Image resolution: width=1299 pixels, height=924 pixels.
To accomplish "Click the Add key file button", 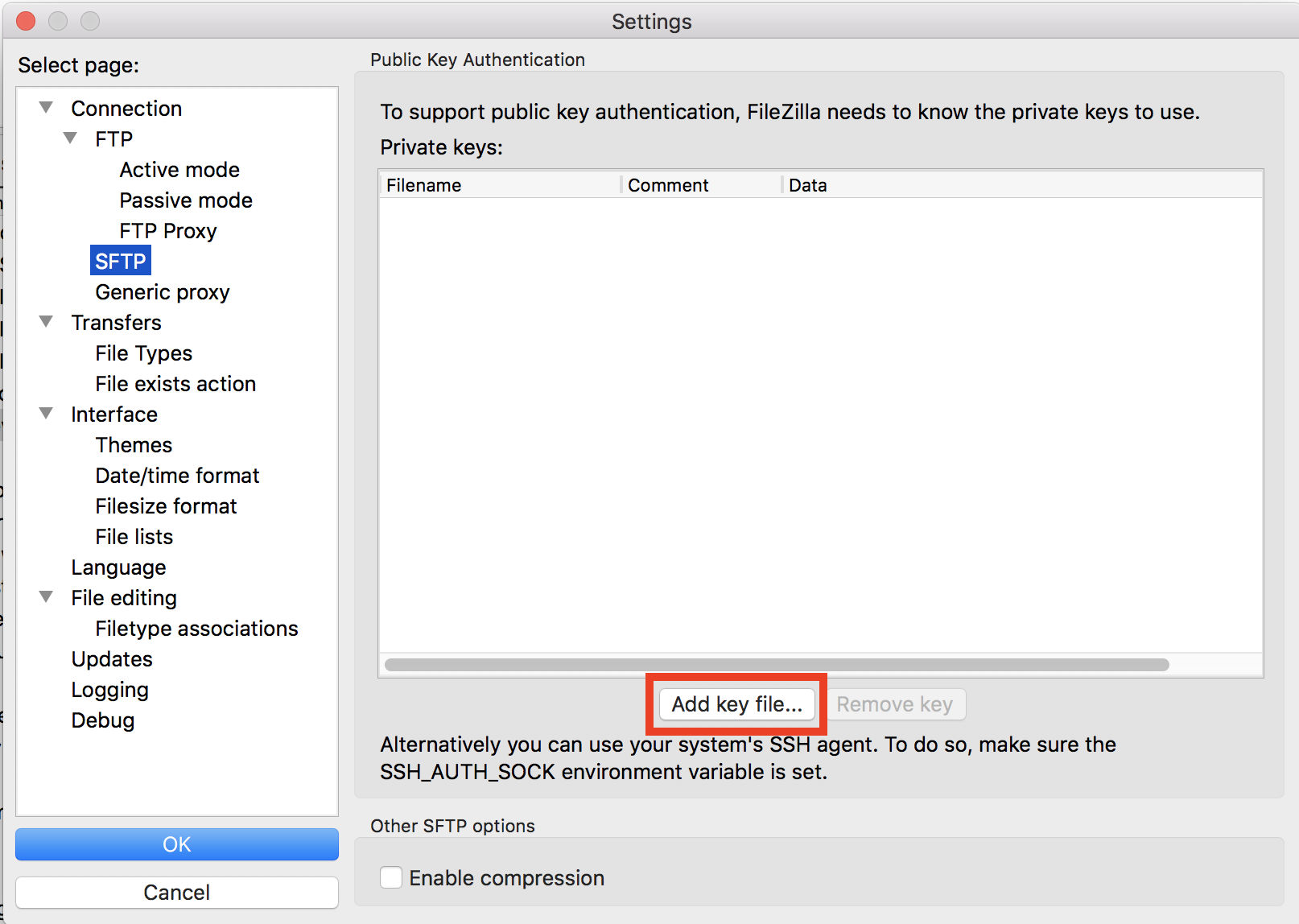I will pyautogui.click(x=736, y=703).
